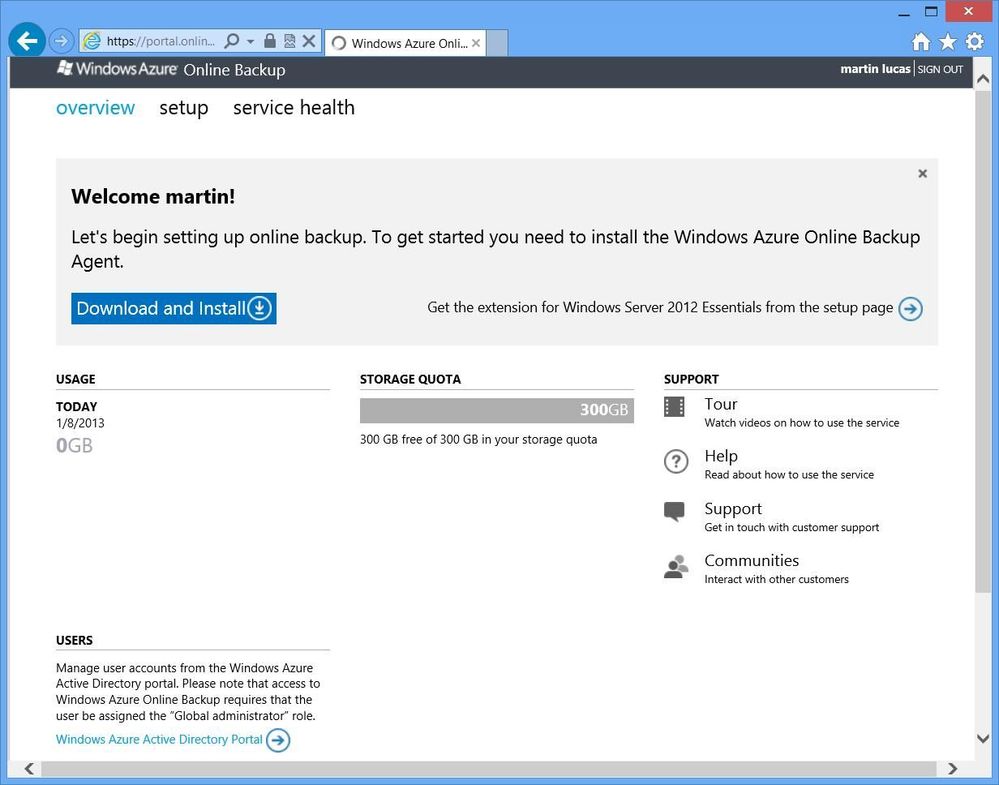Image resolution: width=999 pixels, height=785 pixels.
Task: Maximize the browser window
Action: [931, 12]
